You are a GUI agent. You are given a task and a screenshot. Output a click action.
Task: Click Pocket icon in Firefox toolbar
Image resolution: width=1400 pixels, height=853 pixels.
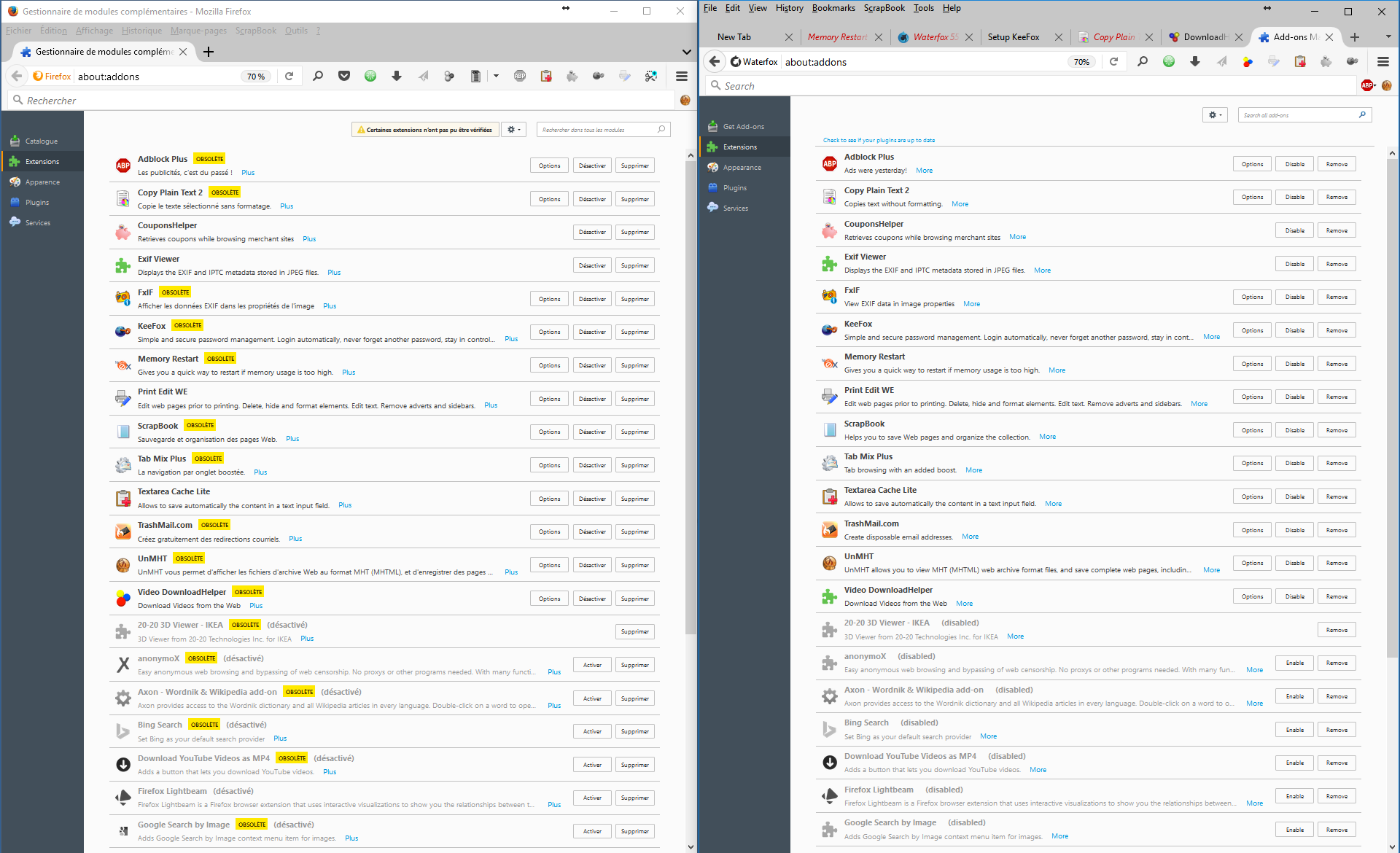point(344,76)
